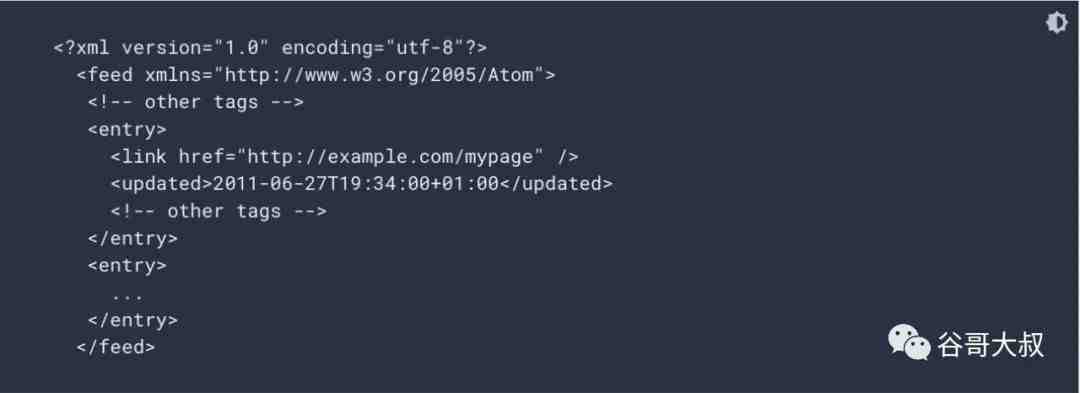
Task: Click the </entry> tag just before </feed>
Action: click(x=133, y=320)
